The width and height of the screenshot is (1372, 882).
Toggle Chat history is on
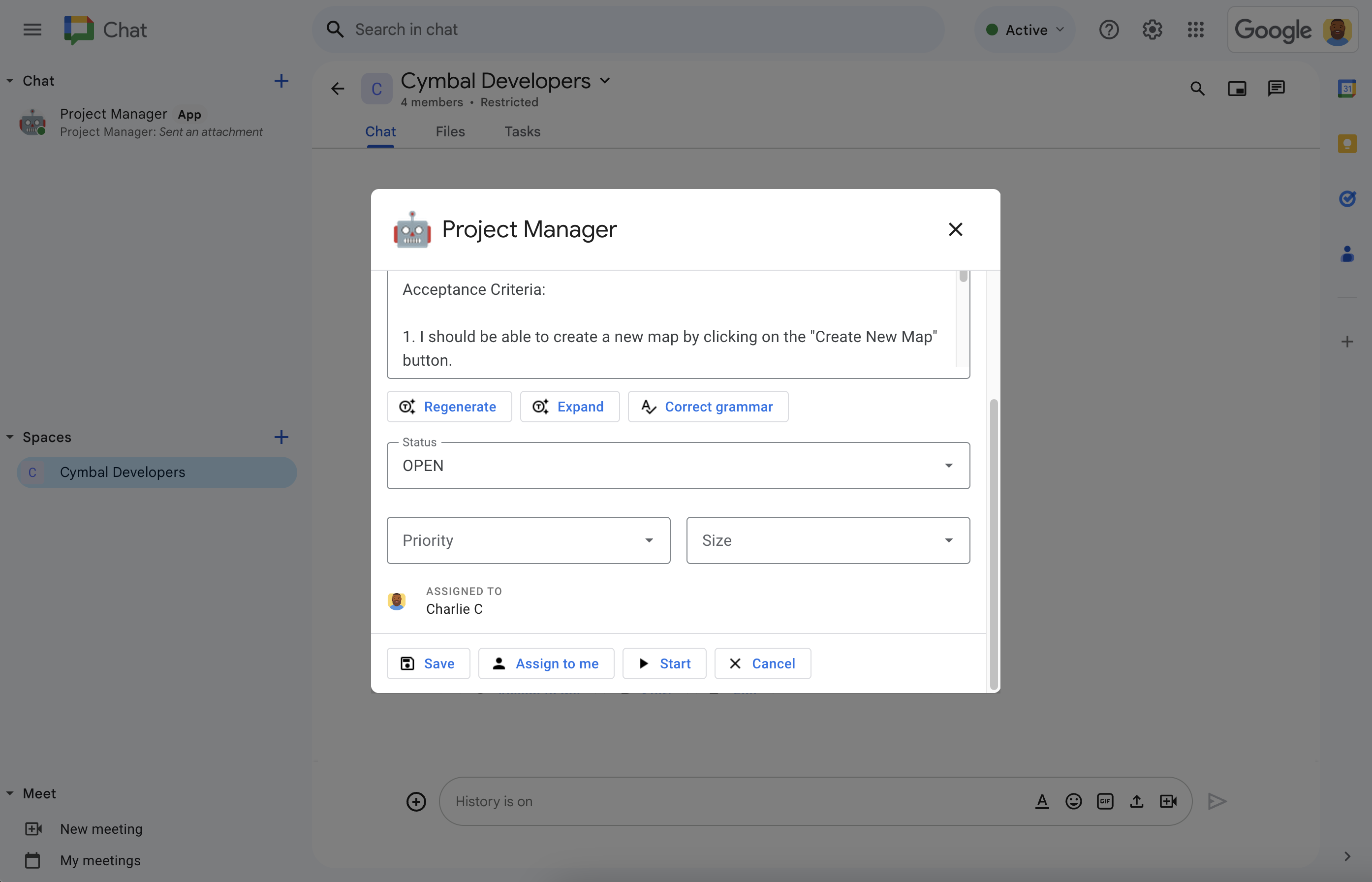(x=494, y=800)
